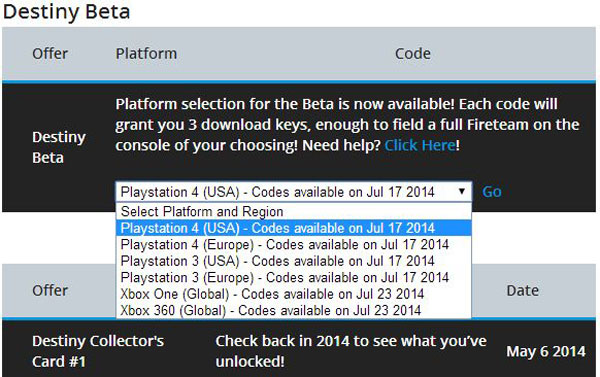This screenshot has width=600, height=377.
Task: Click 'Check back in 2014' message text
Action: (351, 351)
